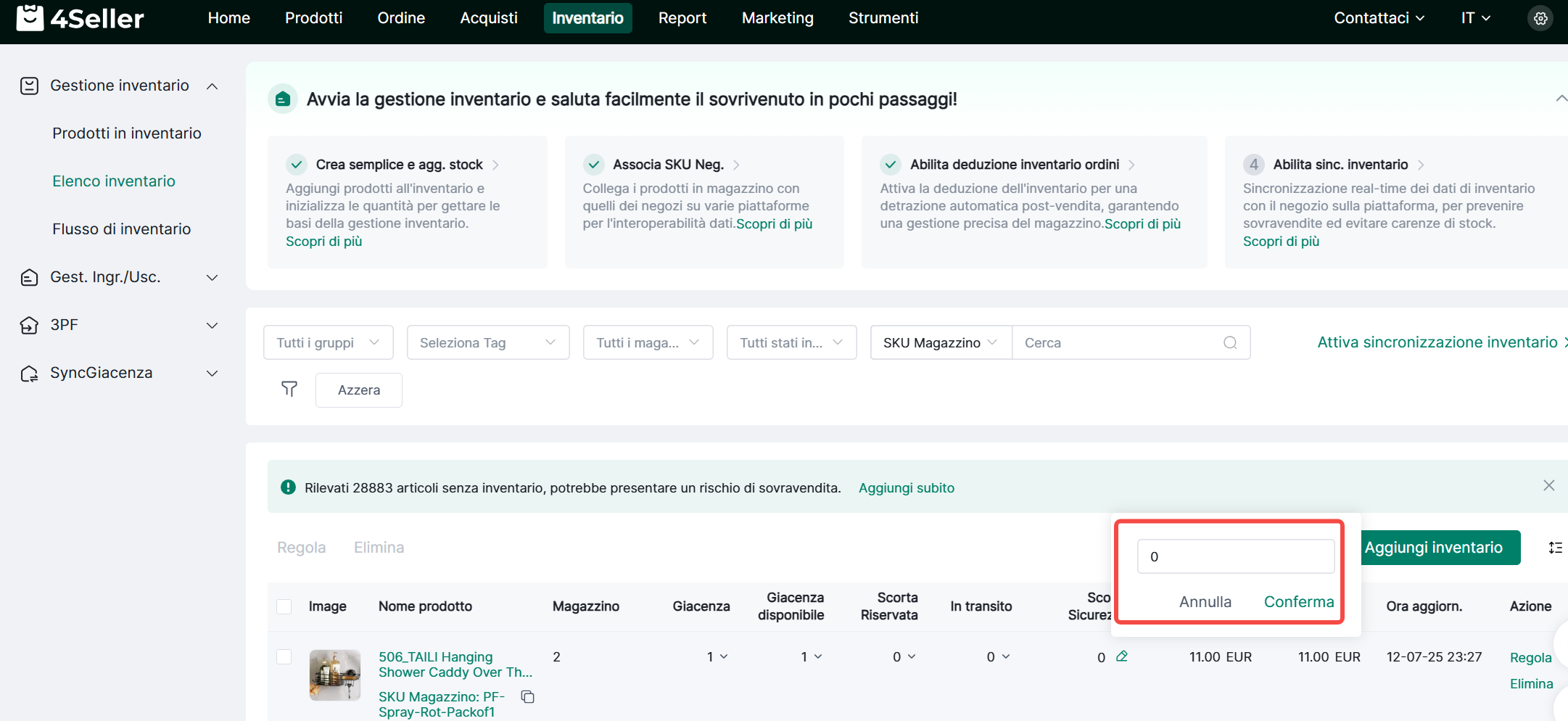This screenshot has width=1568, height=721.
Task: Go to Flusso di inventario
Action: point(121,229)
